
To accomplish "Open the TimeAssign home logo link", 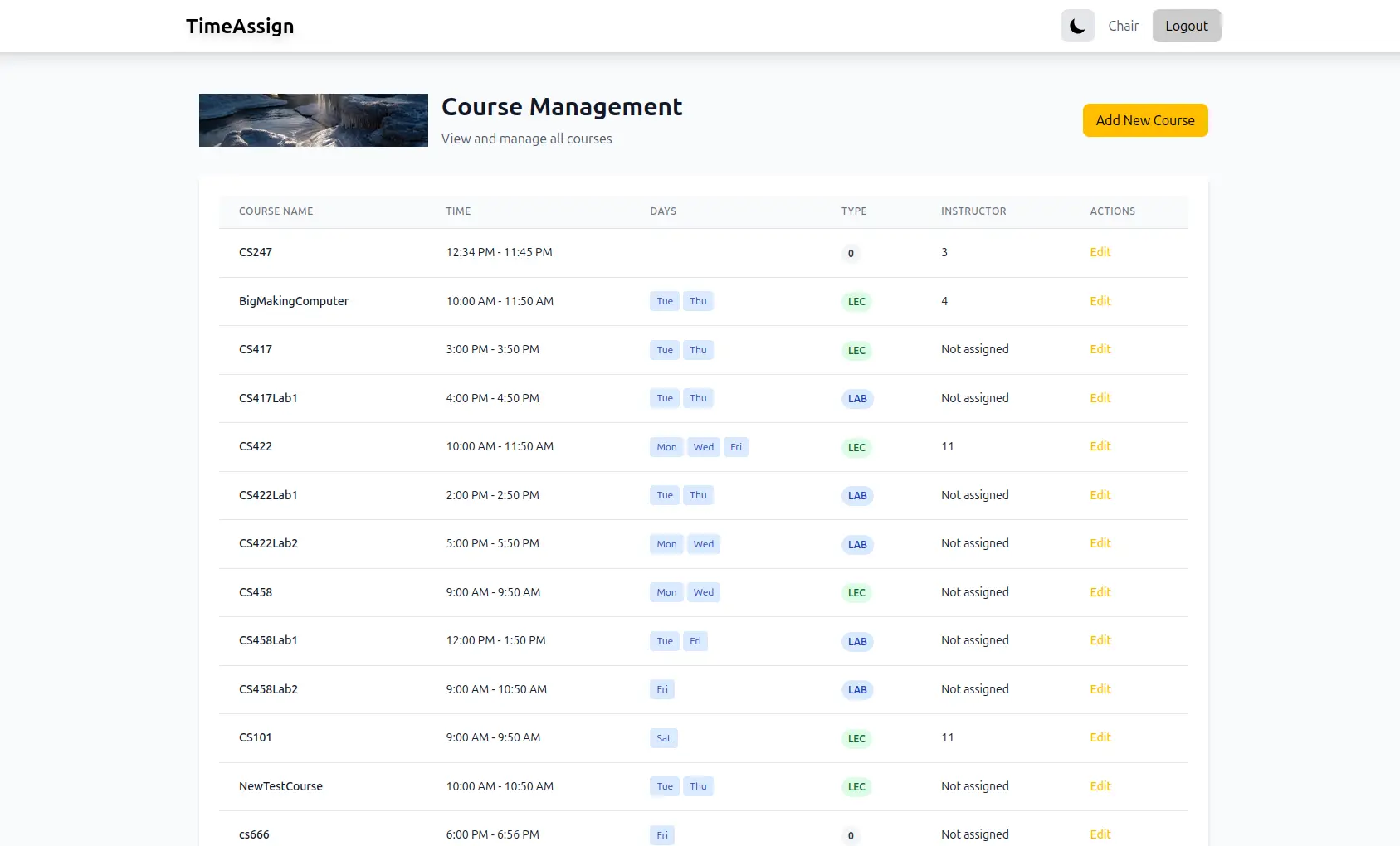I will coord(240,27).
